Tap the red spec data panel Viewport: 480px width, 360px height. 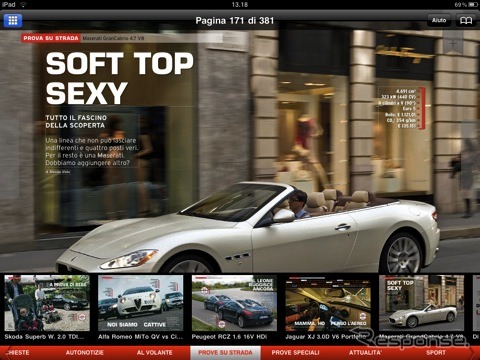(x=401, y=108)
